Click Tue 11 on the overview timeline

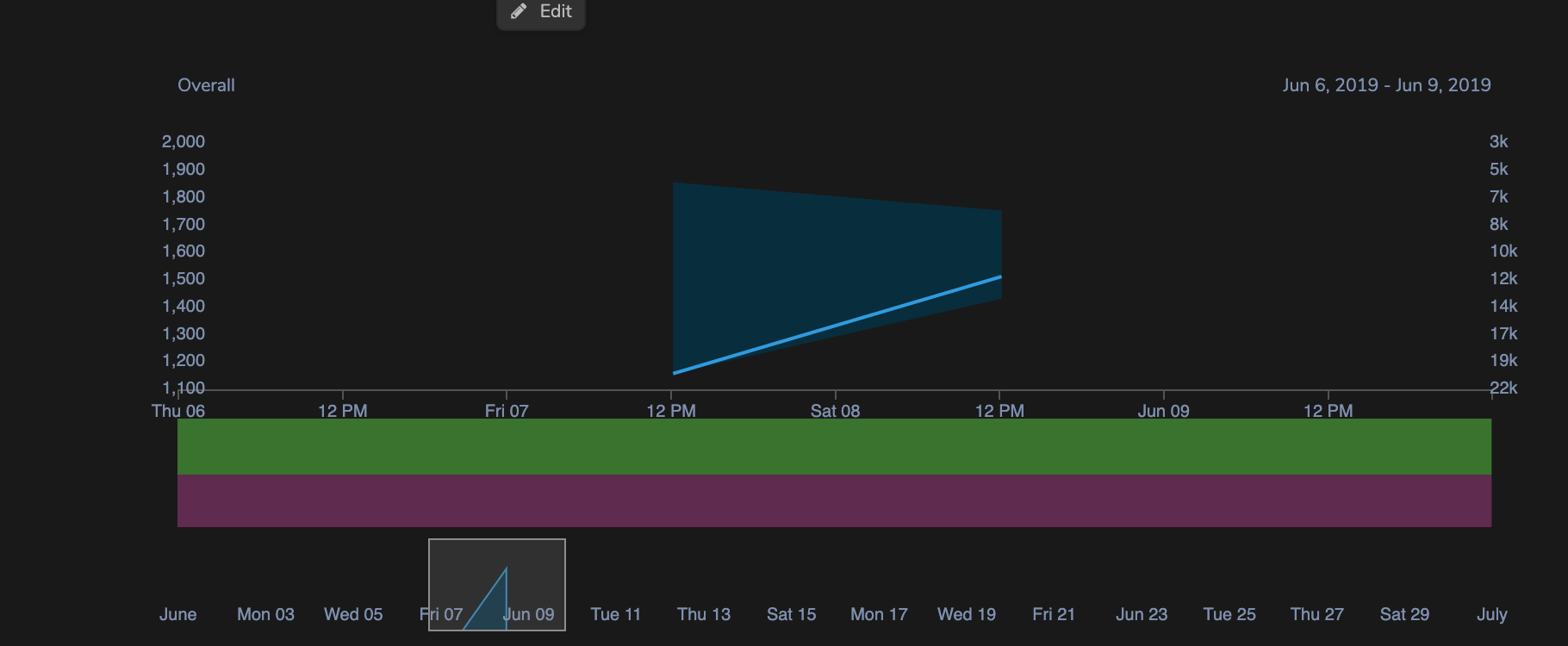pos(616,614)
